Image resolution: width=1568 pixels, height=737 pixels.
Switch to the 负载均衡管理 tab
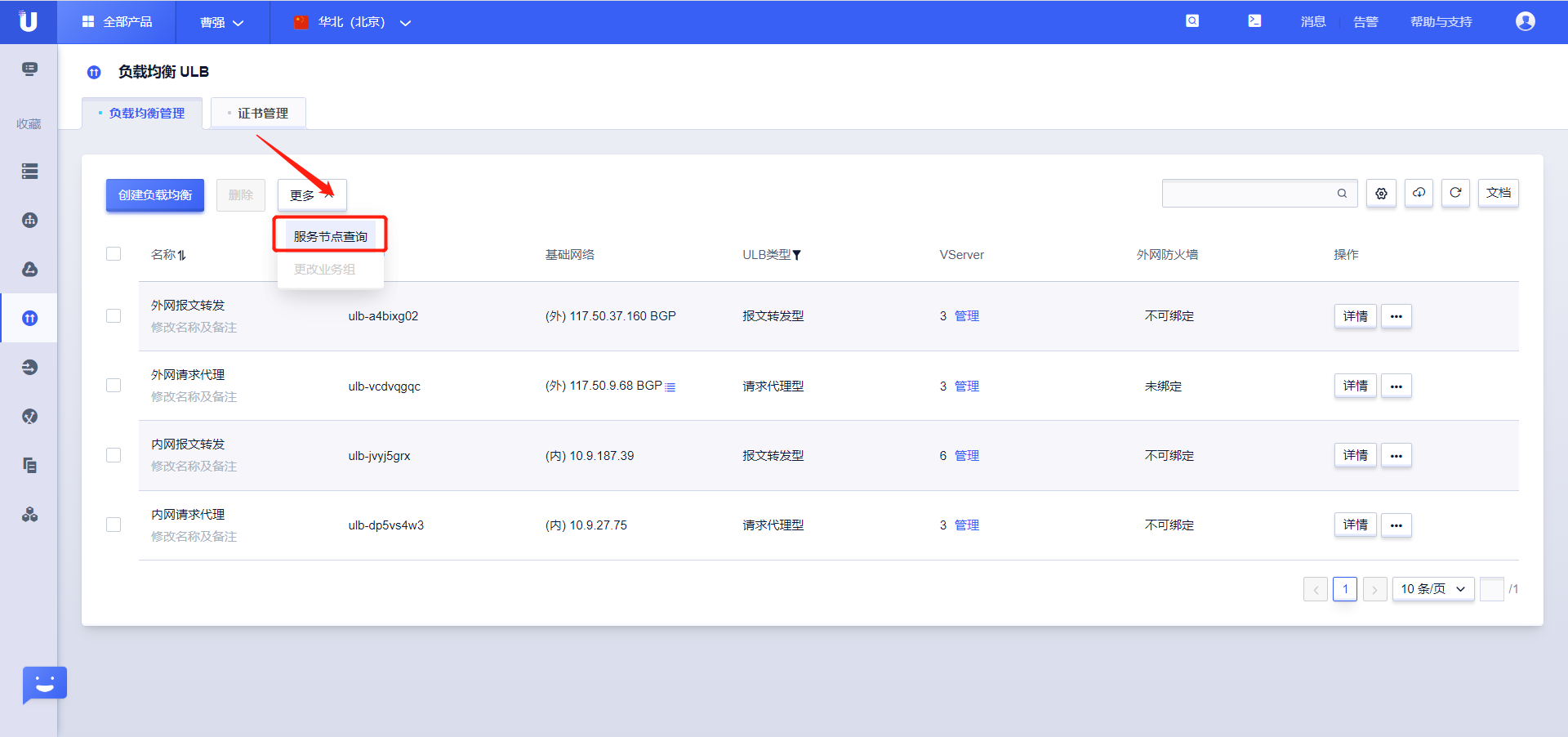[x=142, y=113]
